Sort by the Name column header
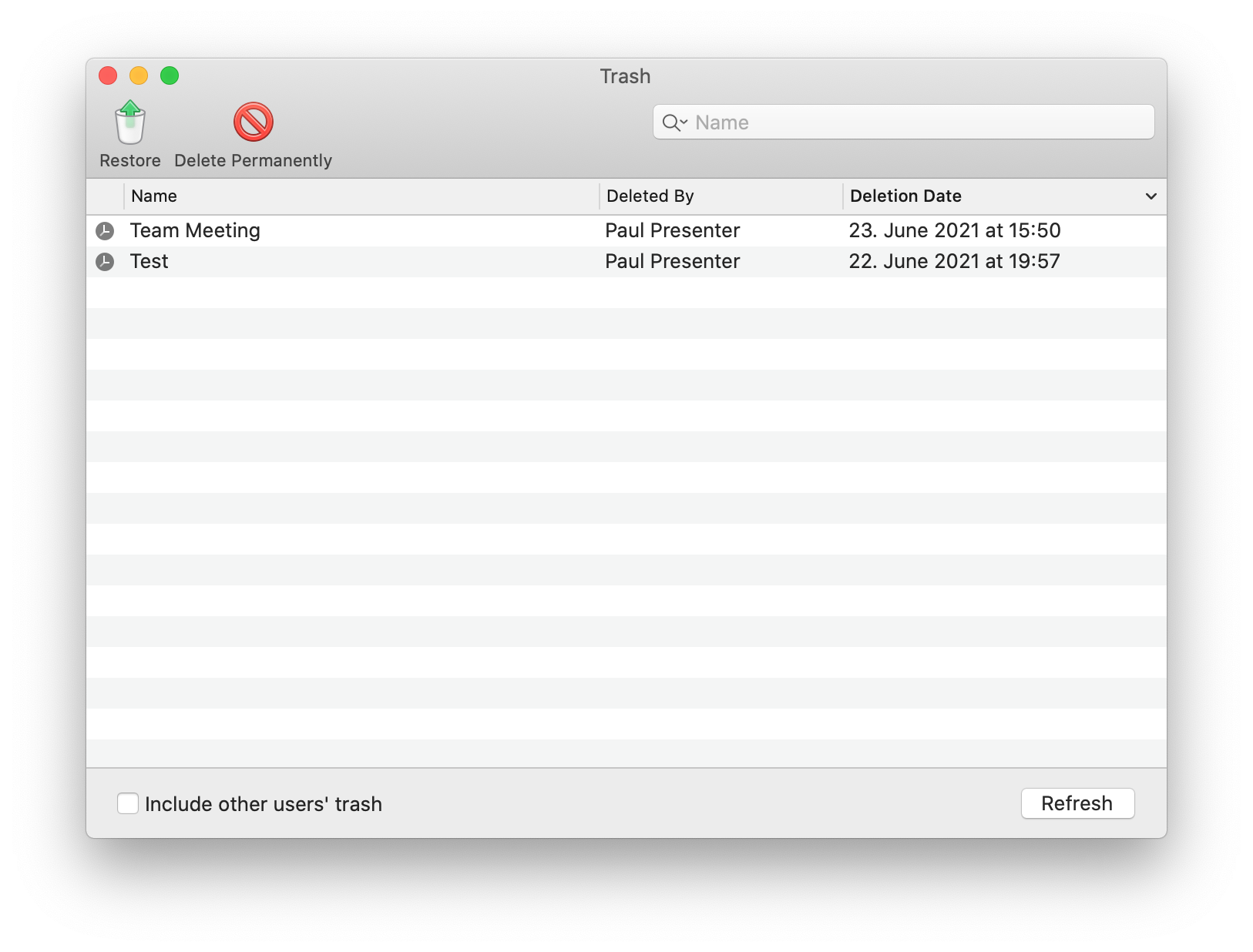 tap(361, 196)
